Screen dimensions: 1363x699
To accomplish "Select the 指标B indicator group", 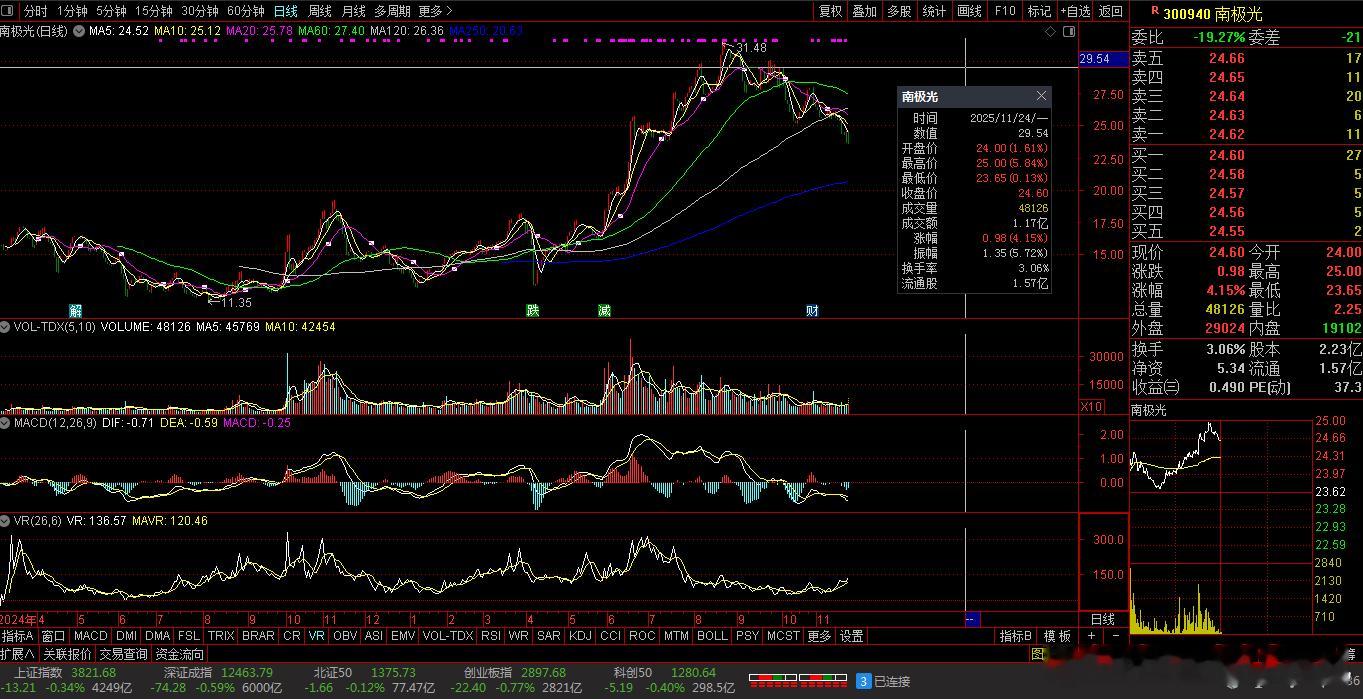I will pyautogui.click(x=1016, y=636).
